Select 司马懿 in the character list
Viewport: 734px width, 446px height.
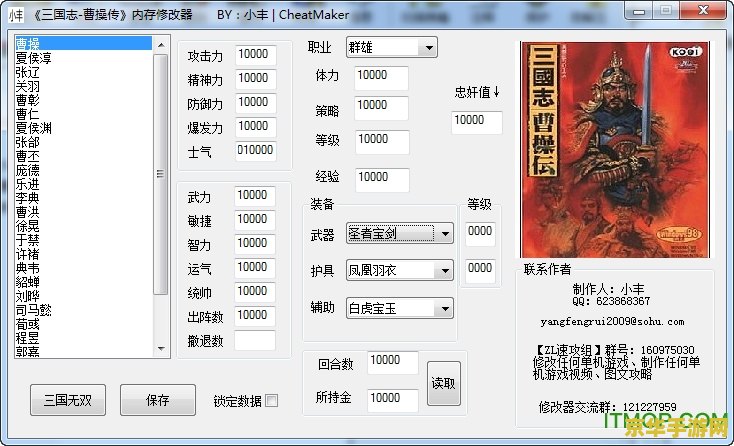83,310
